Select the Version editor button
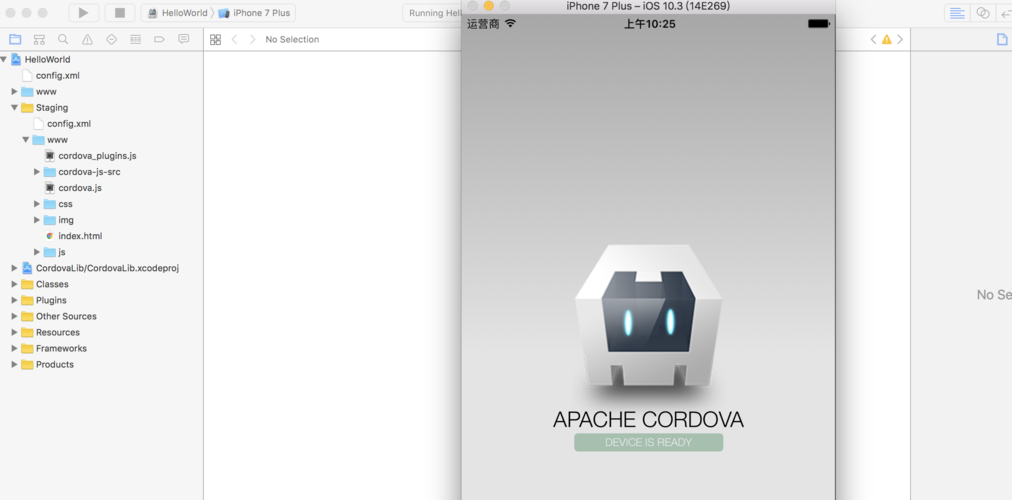The width and height of the screenshot is (1012, 500). pyautogui.click(x=1004, y=13)
